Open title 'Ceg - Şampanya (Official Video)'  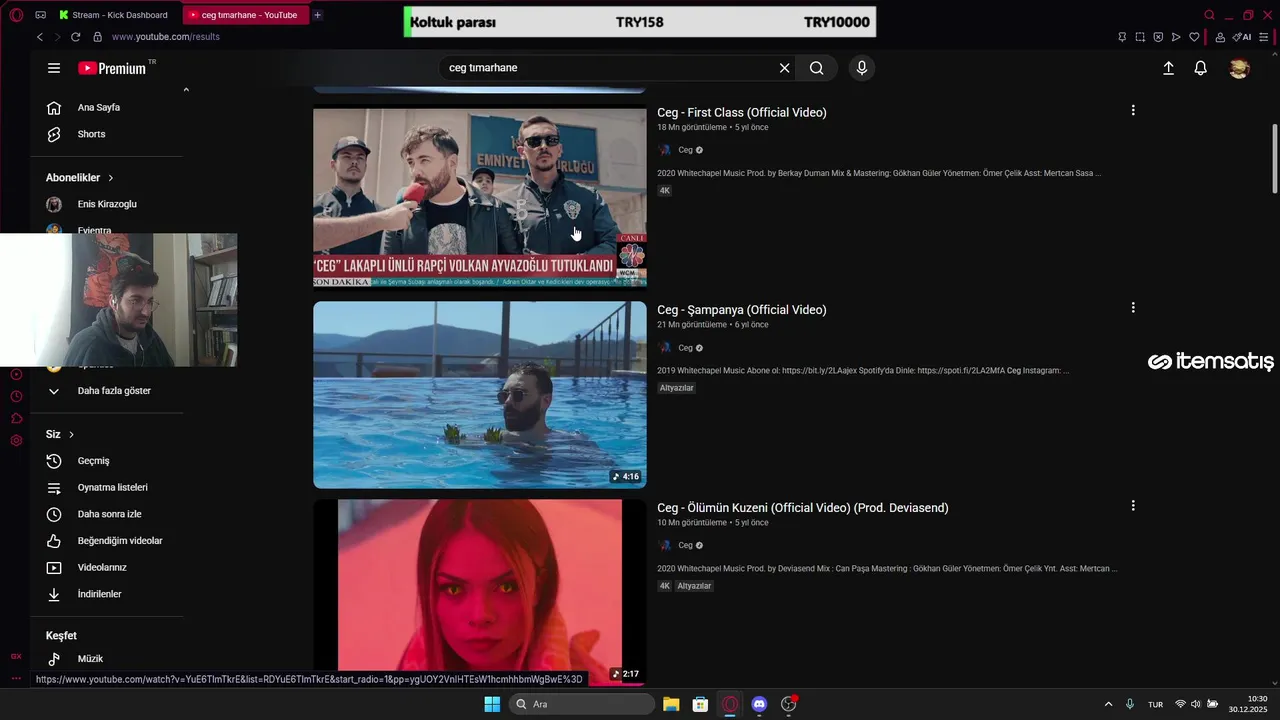click(742, 310)
